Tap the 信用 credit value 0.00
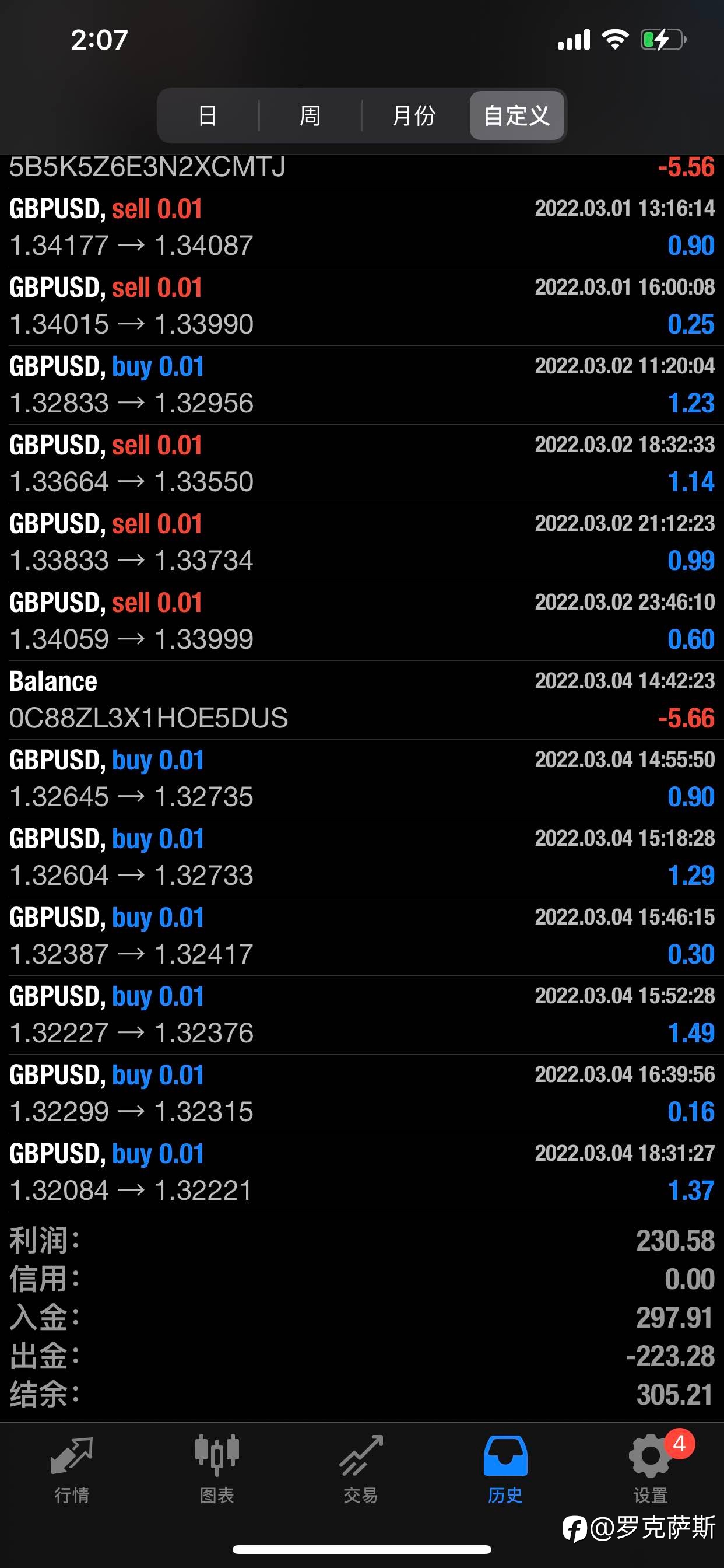The height and width of the screenshot is (1568, 724). coord(690,1279)
